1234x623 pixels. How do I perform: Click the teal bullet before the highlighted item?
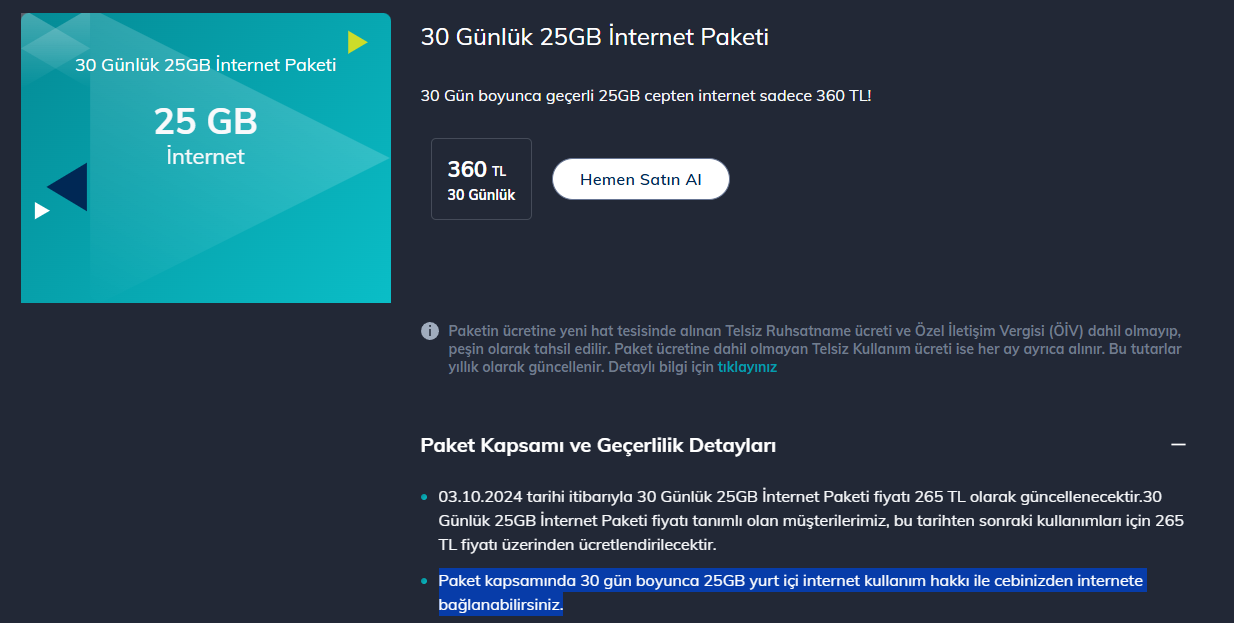click(x=424, y=581)
